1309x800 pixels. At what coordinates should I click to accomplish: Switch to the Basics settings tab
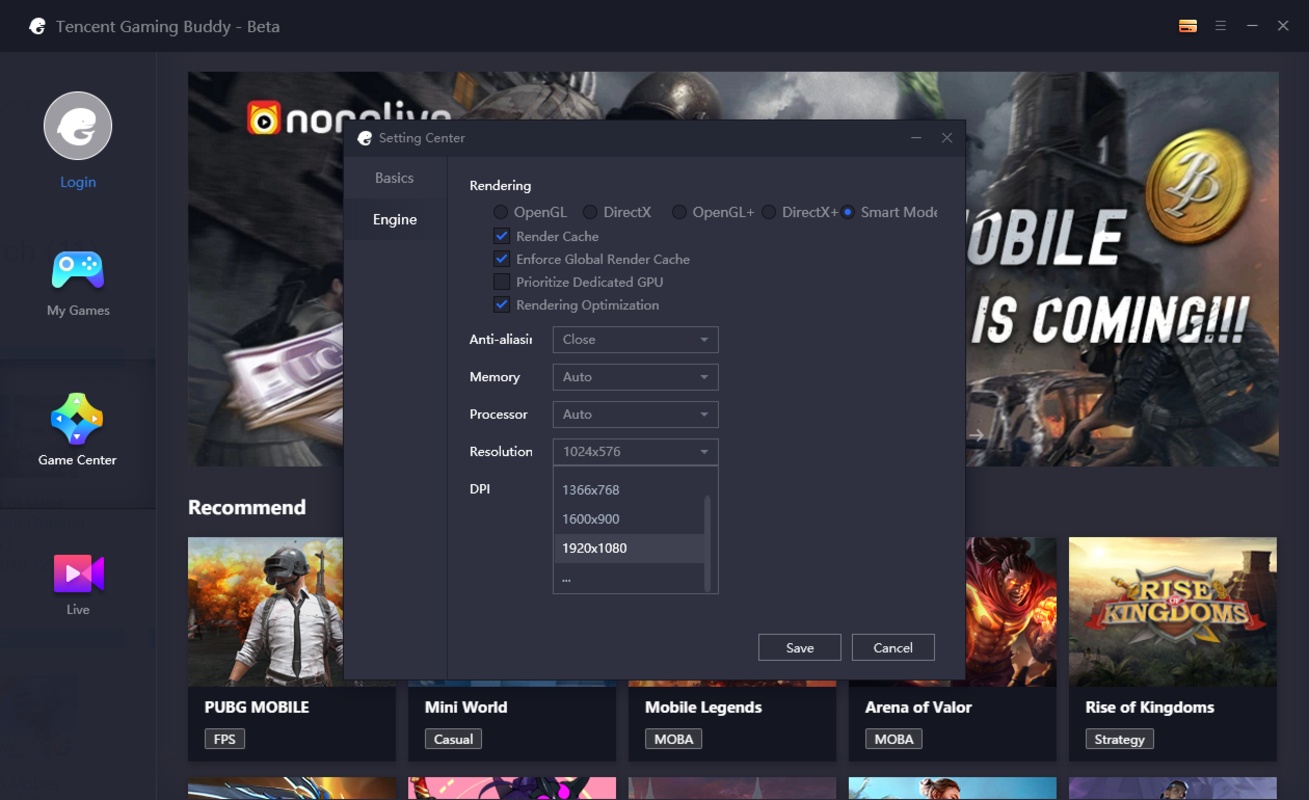point(394,178)
